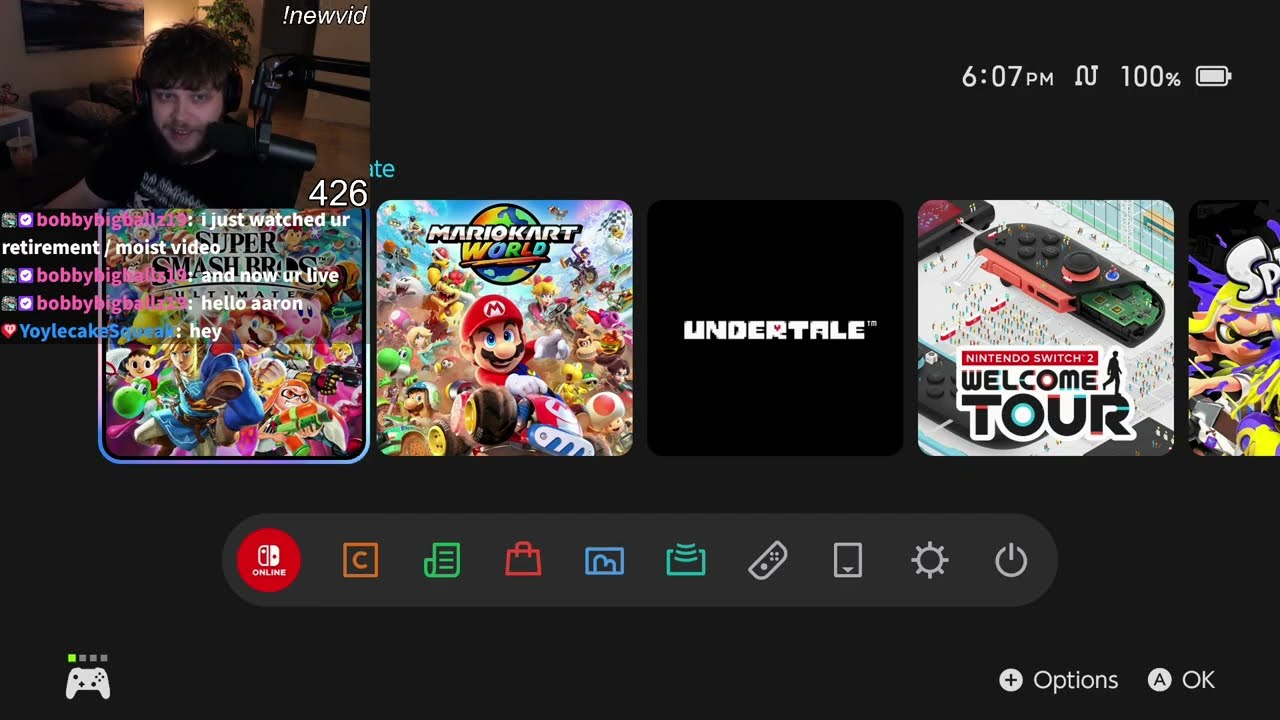Click the 100% battery percentage
The height and width of the screenshot is (720, 1280).
point(1151,77)
